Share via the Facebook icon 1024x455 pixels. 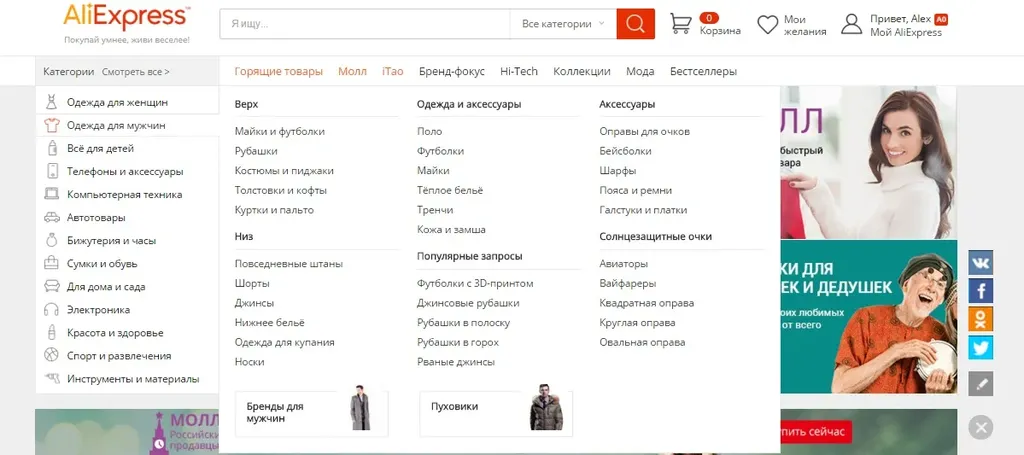[980, 290]
